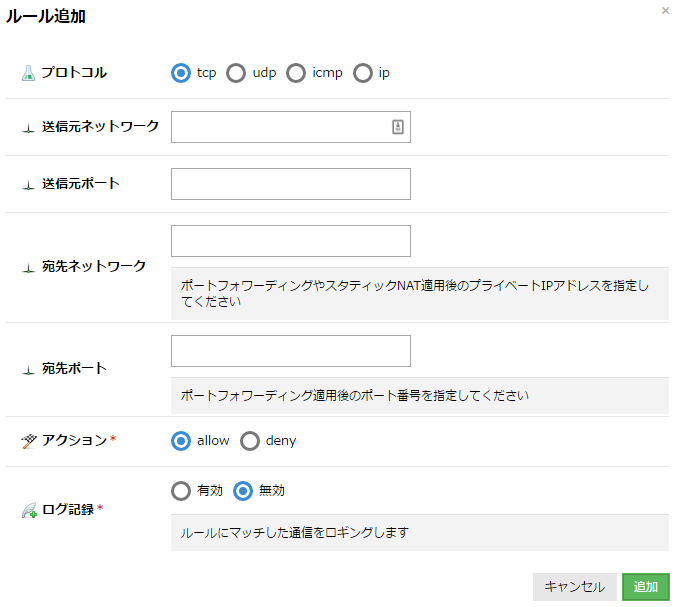Choose icmp as the protocol

[x=296, y=73]
